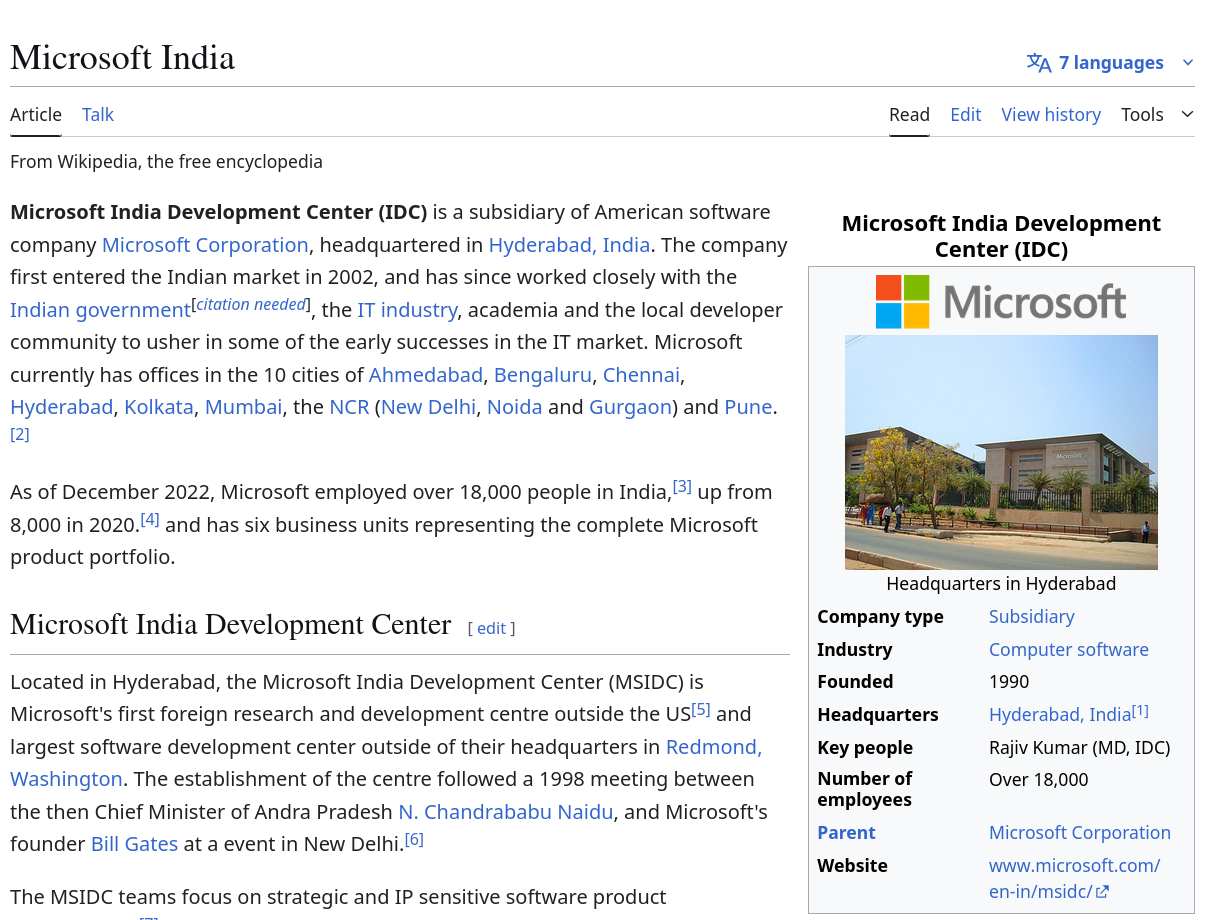Image resolution: width=1210 pixels, height=920 pixels.
Task: Open the Hyderabad link in cities list
Action: [x=62, y=407]
